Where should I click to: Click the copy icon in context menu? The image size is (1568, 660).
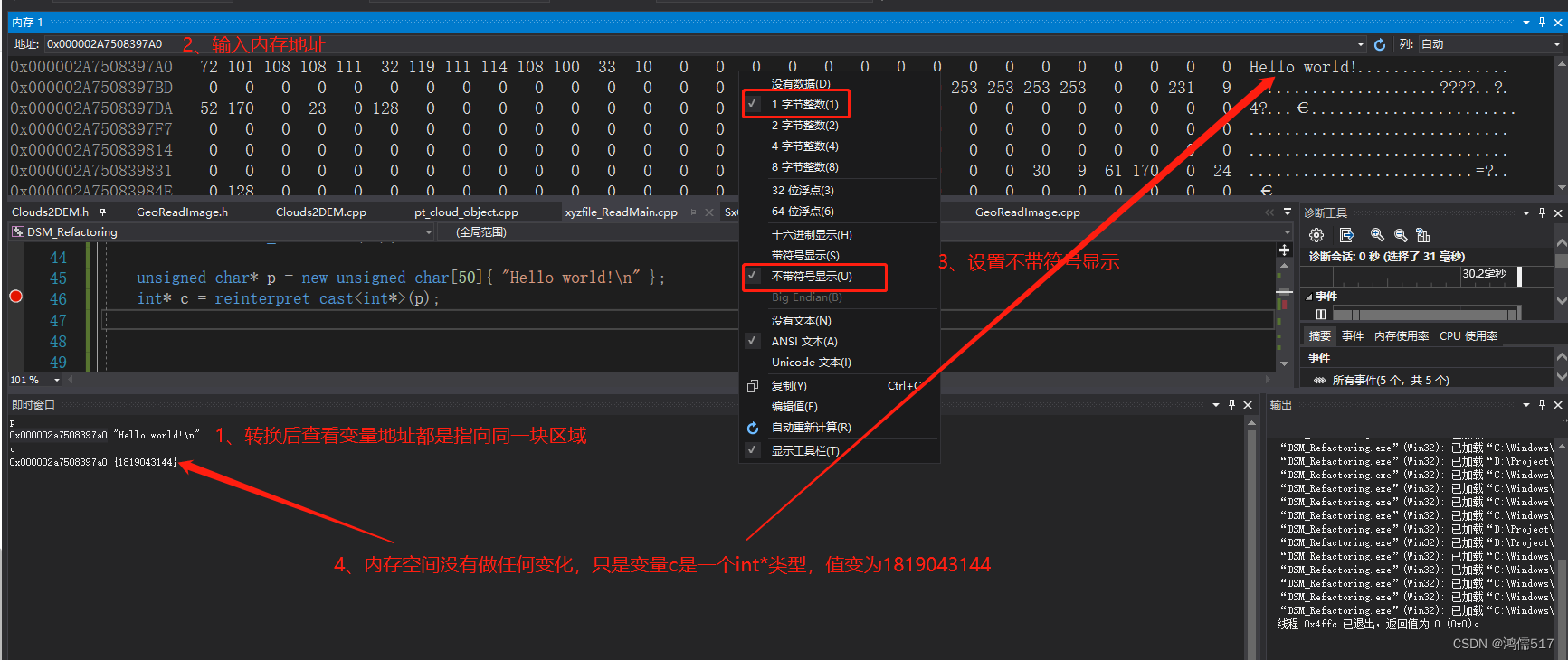[752, 386]
